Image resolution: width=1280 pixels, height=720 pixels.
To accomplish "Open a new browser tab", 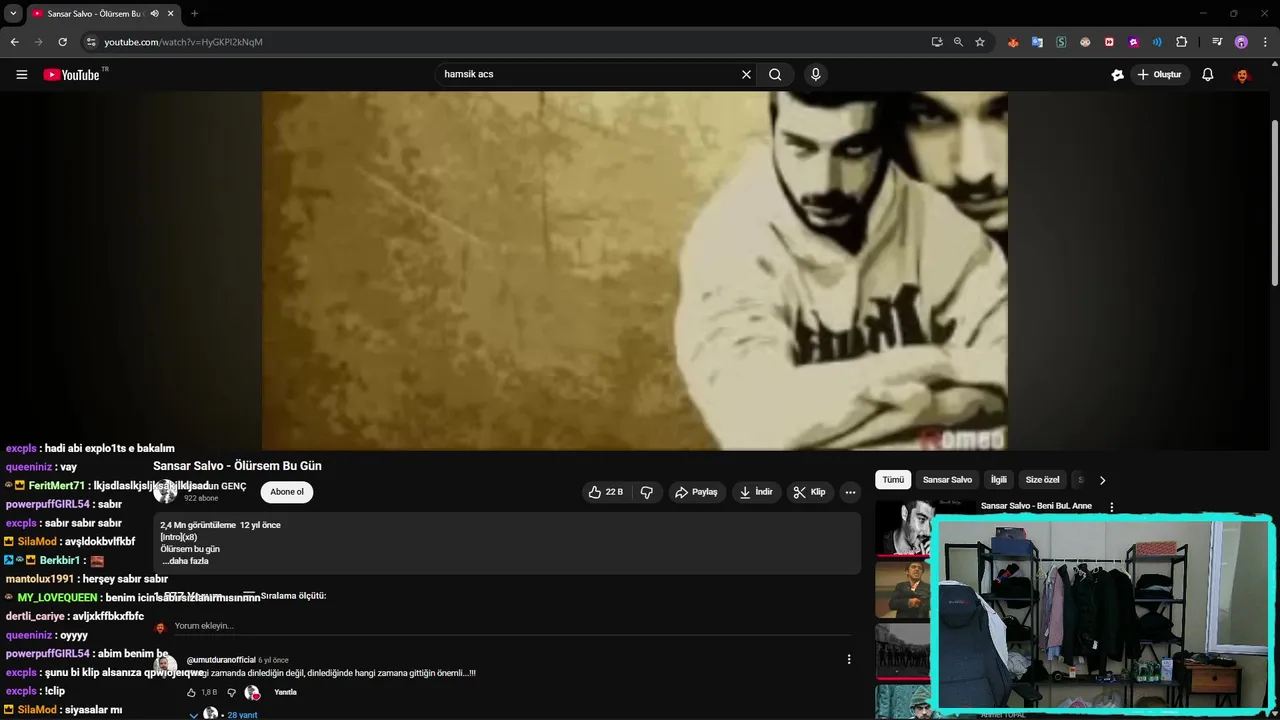I will pos(194,13).
